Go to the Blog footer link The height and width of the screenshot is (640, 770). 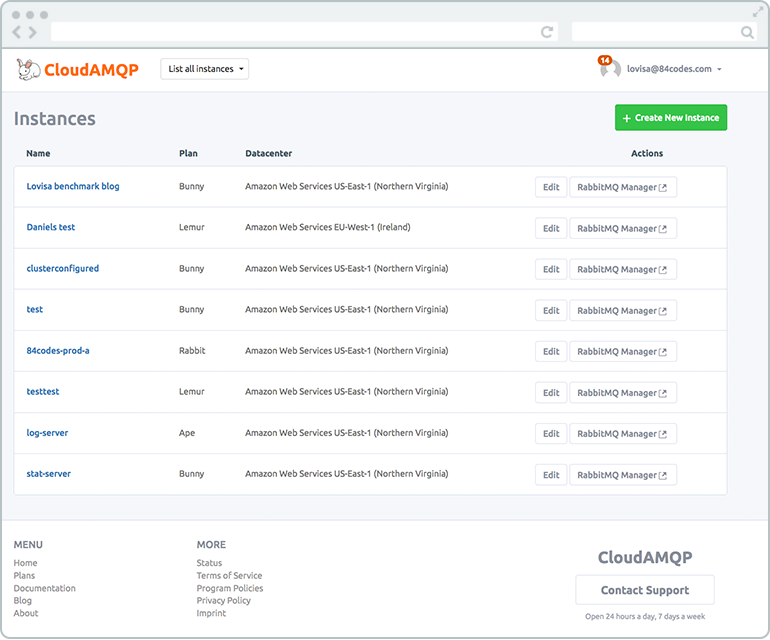point(23,601)
